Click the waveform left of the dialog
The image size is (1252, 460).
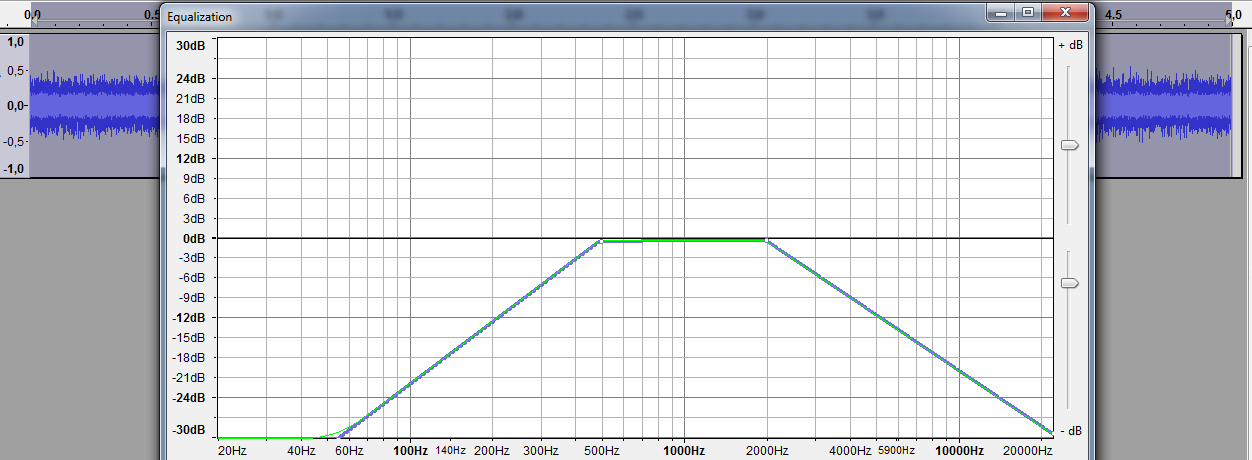click(95, 105)
